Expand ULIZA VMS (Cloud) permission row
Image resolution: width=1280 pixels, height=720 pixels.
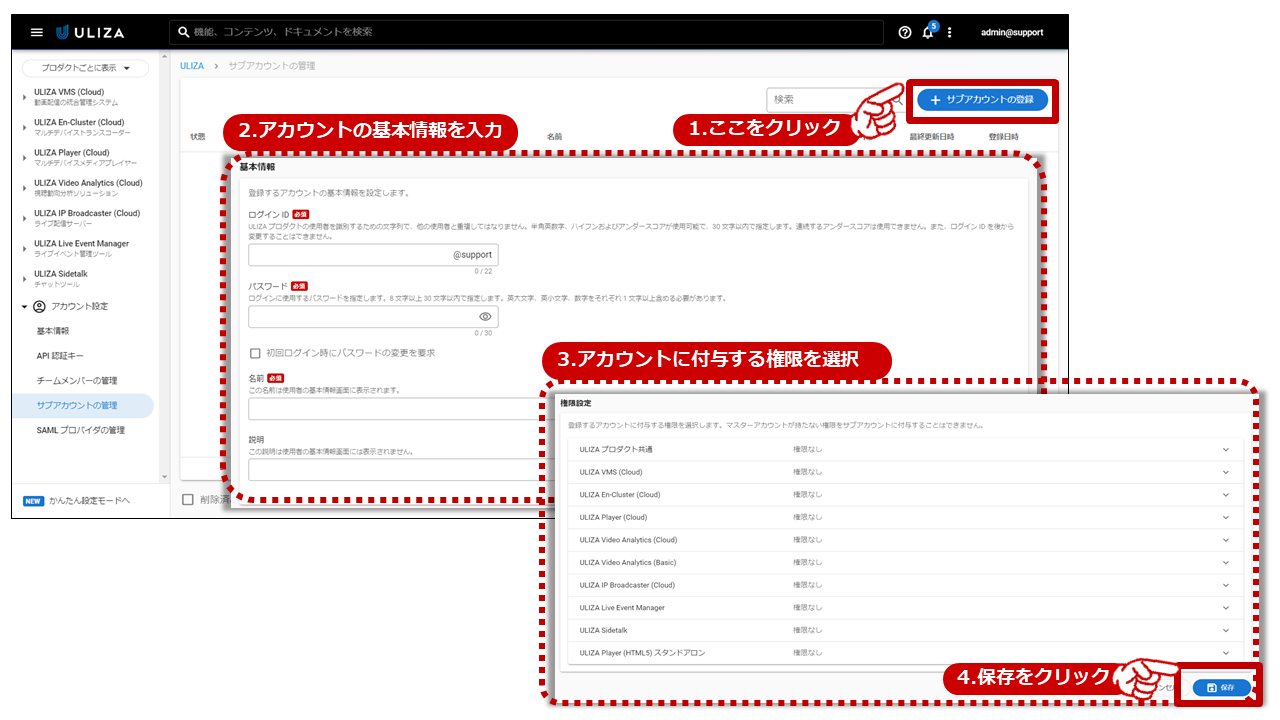[1225, 472]
